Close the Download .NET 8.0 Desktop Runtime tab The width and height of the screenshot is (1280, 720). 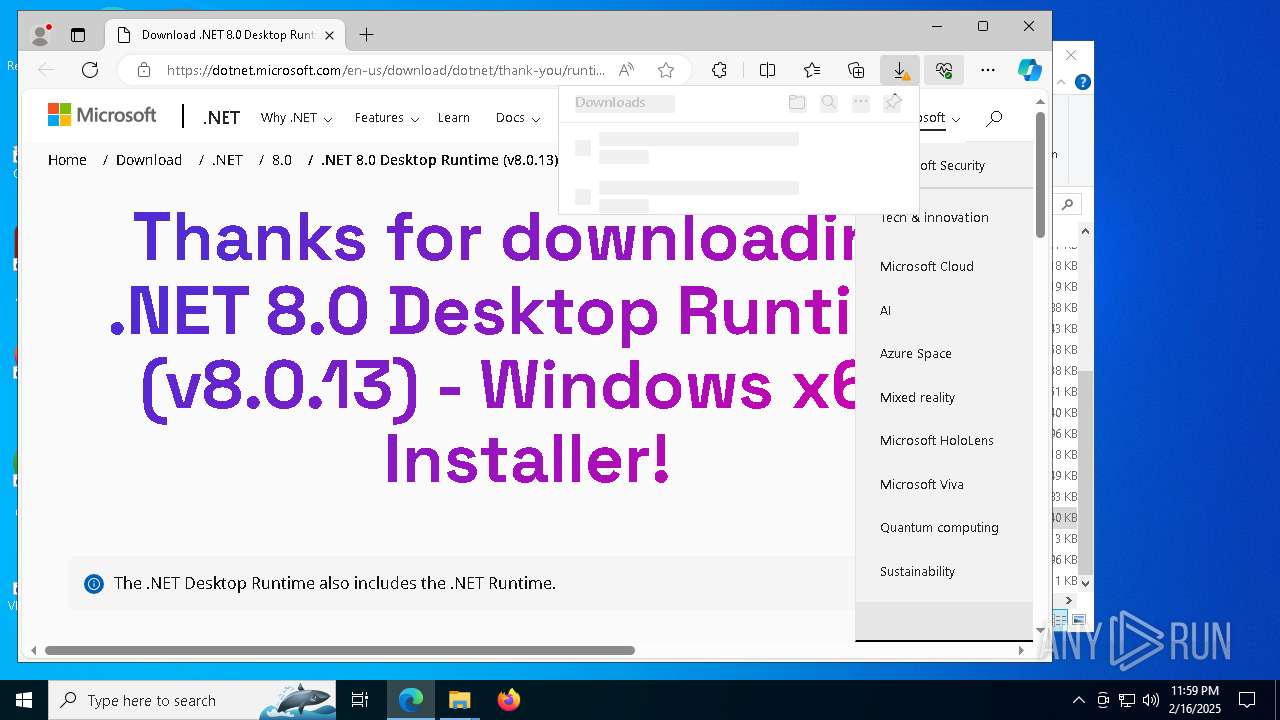click(329, 35)
